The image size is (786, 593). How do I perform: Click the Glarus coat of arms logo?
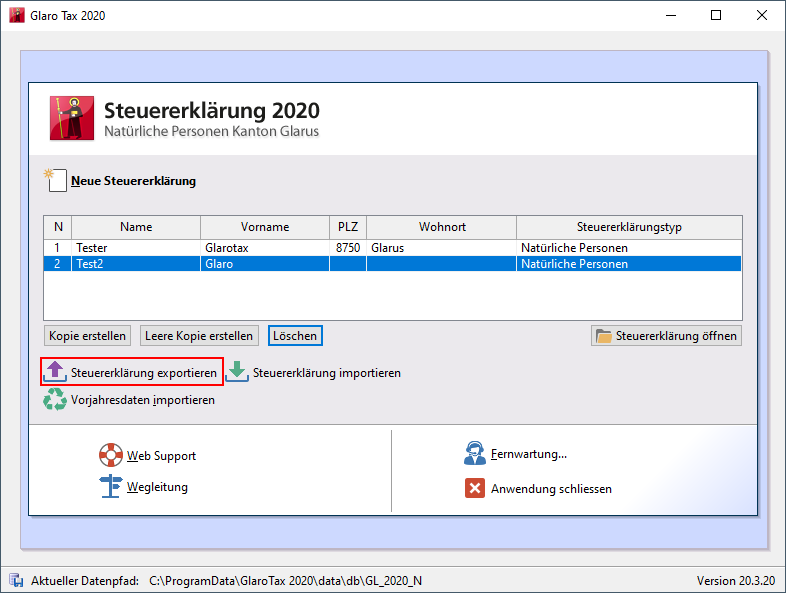pos(72,118)
